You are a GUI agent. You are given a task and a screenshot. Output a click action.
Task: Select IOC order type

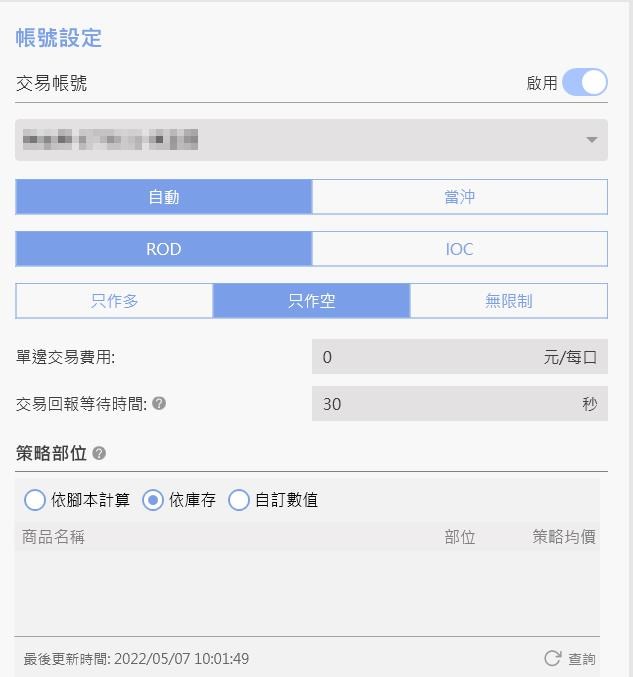pos(459,249)
